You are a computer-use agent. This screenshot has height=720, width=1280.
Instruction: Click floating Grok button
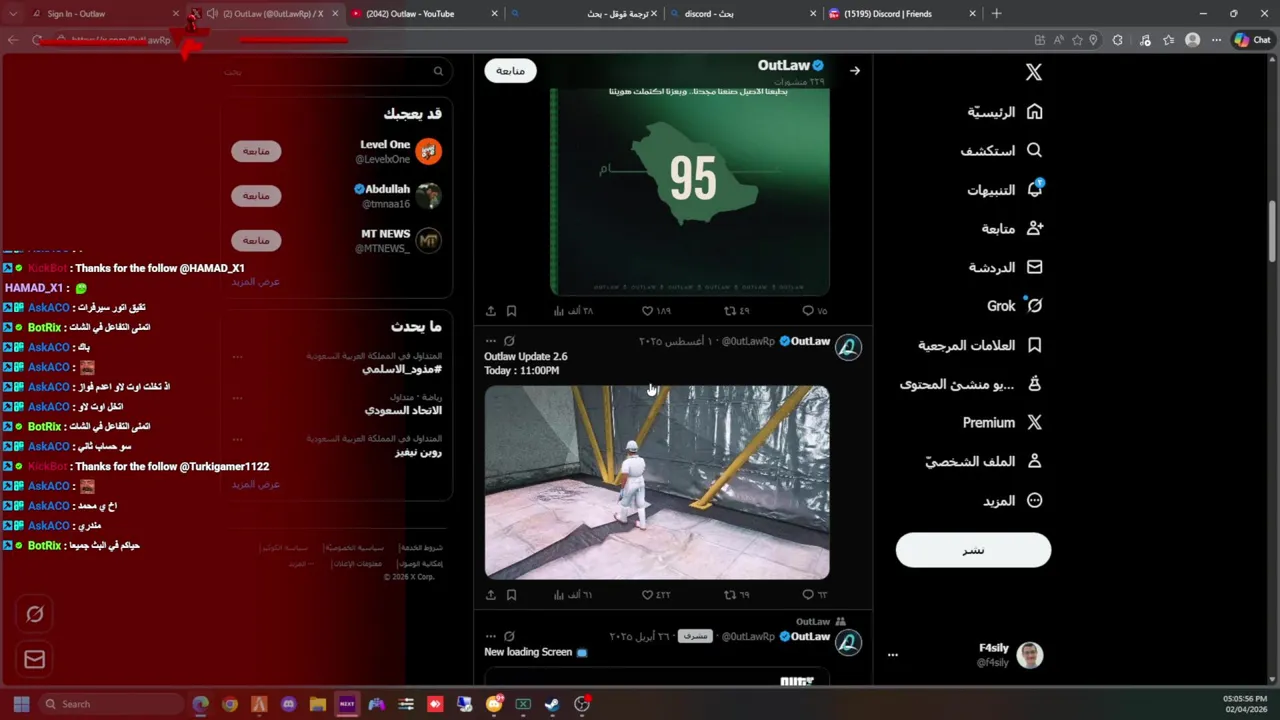point(35,614)
